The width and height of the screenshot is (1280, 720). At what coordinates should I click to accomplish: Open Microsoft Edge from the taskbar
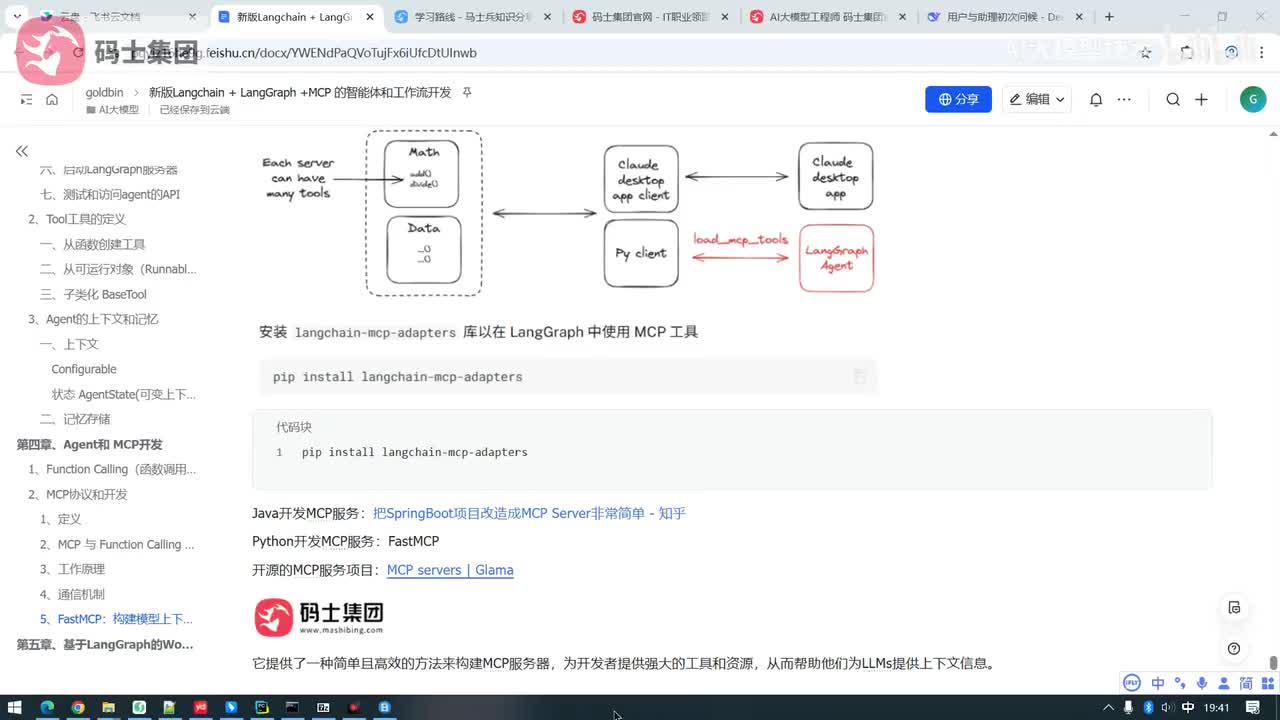47,708
